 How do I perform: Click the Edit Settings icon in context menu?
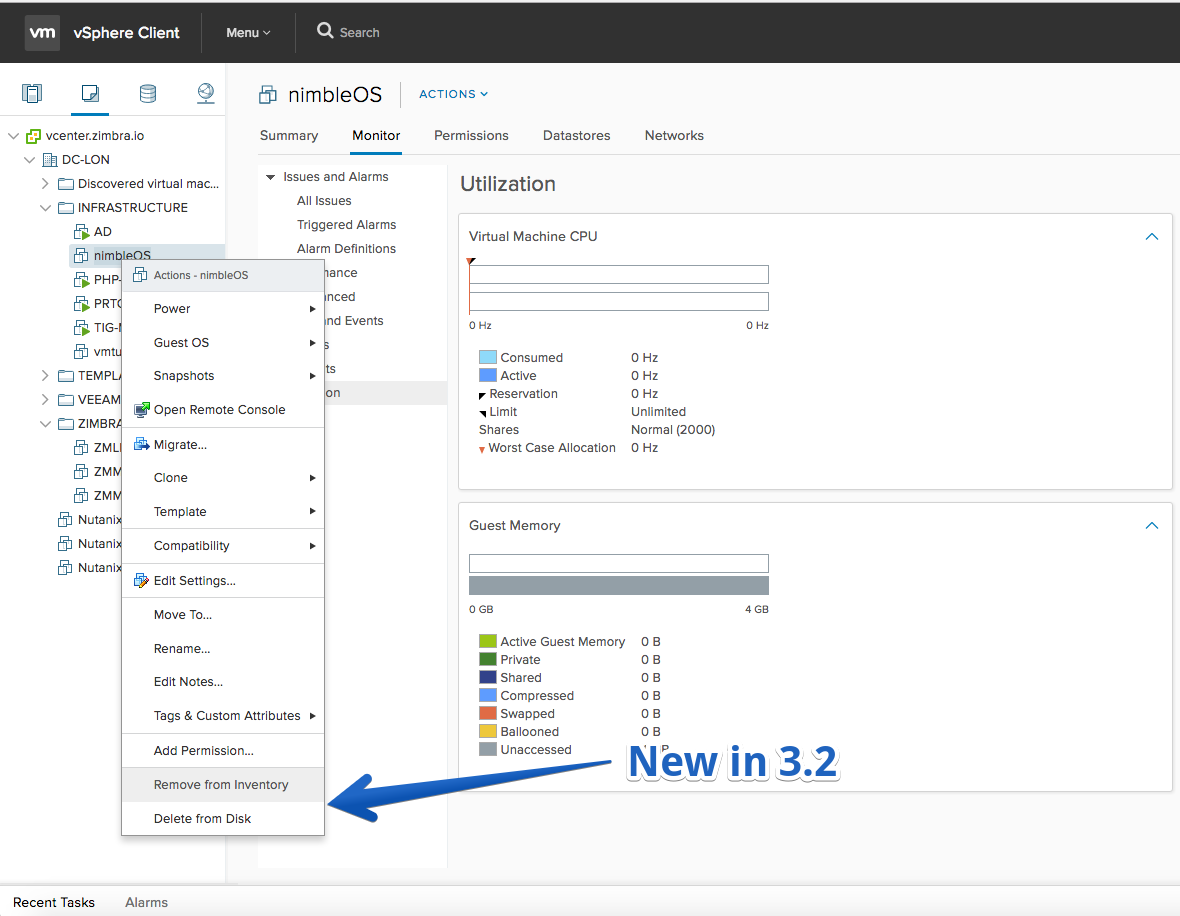141,580
